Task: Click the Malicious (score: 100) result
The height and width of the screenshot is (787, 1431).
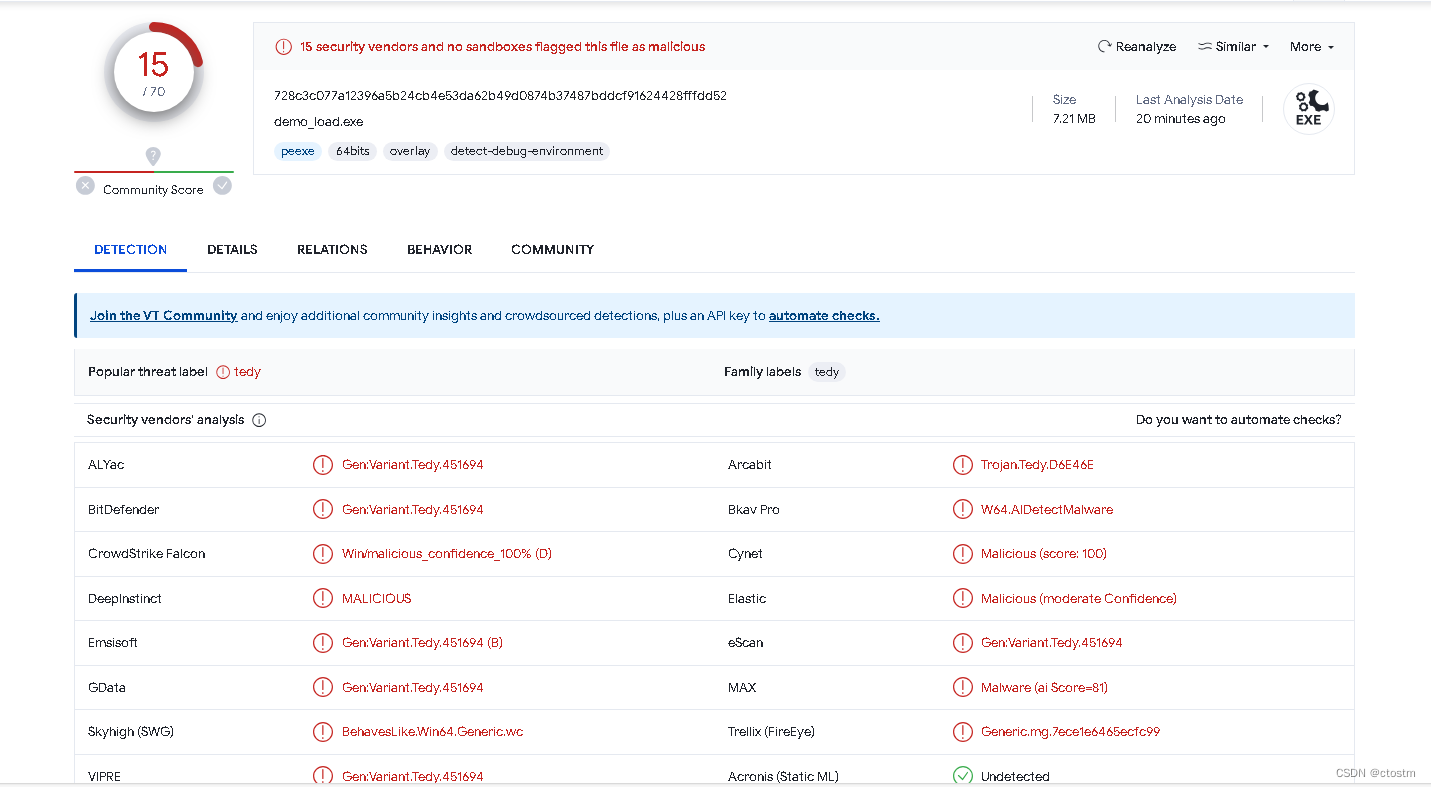Action: click(x=1044, y=554)
